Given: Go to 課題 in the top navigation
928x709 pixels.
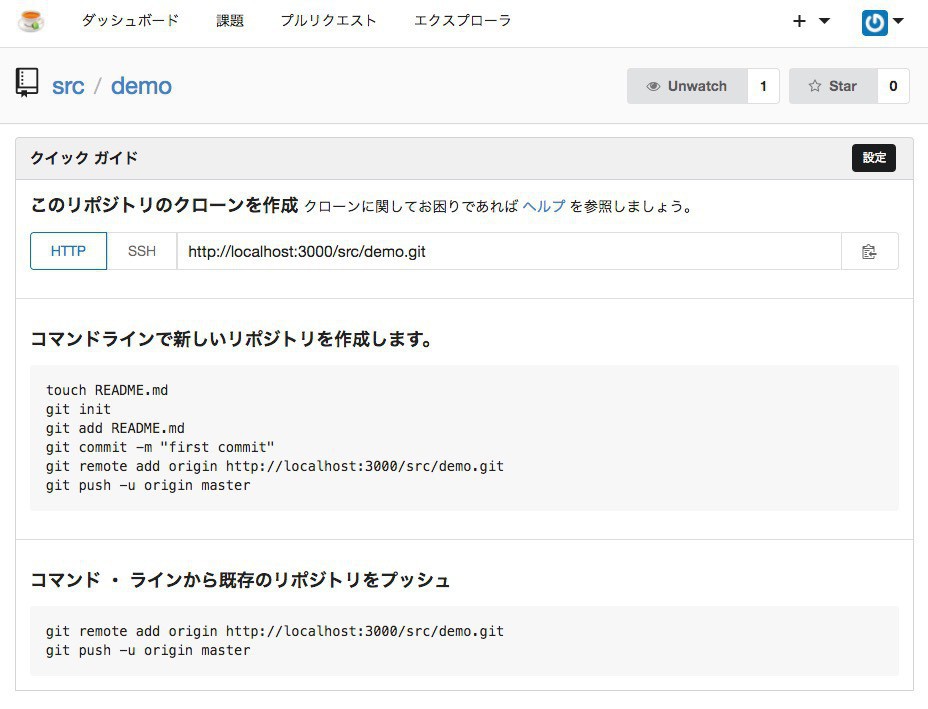Looking at the screenshot, I should pyautogui.click(x=230, y=21).
